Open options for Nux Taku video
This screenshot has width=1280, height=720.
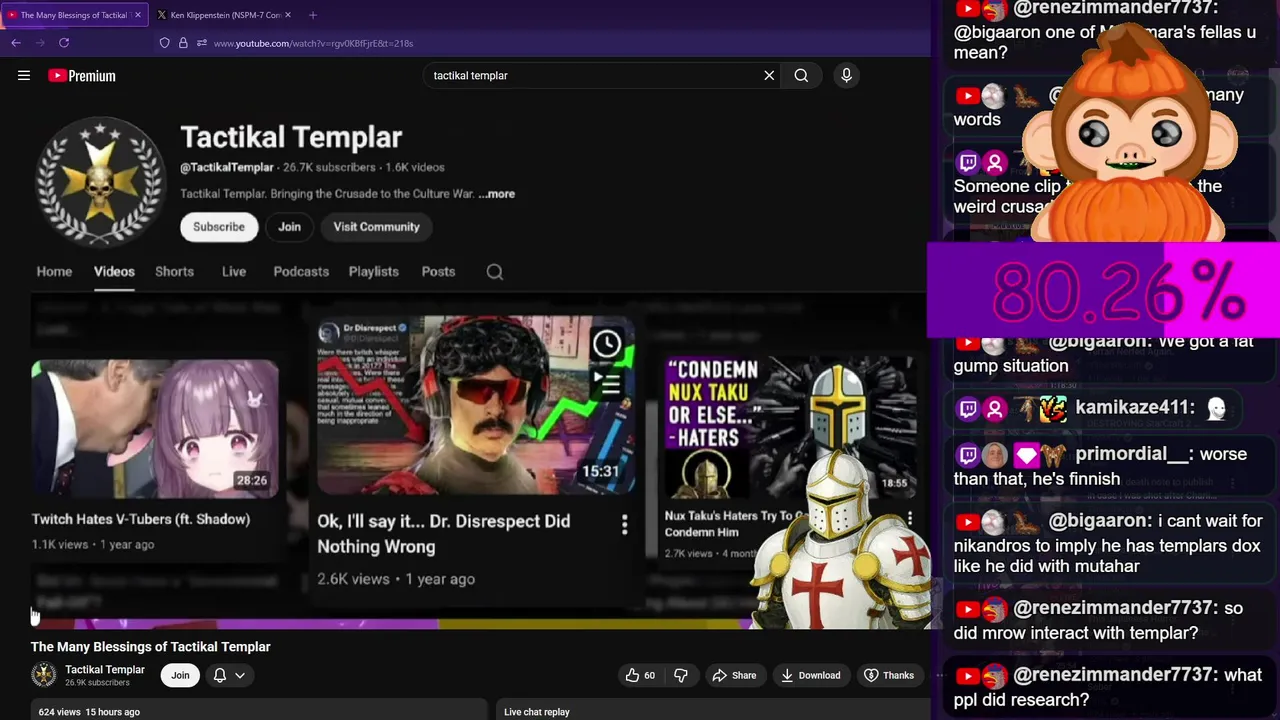click(909, 518)
